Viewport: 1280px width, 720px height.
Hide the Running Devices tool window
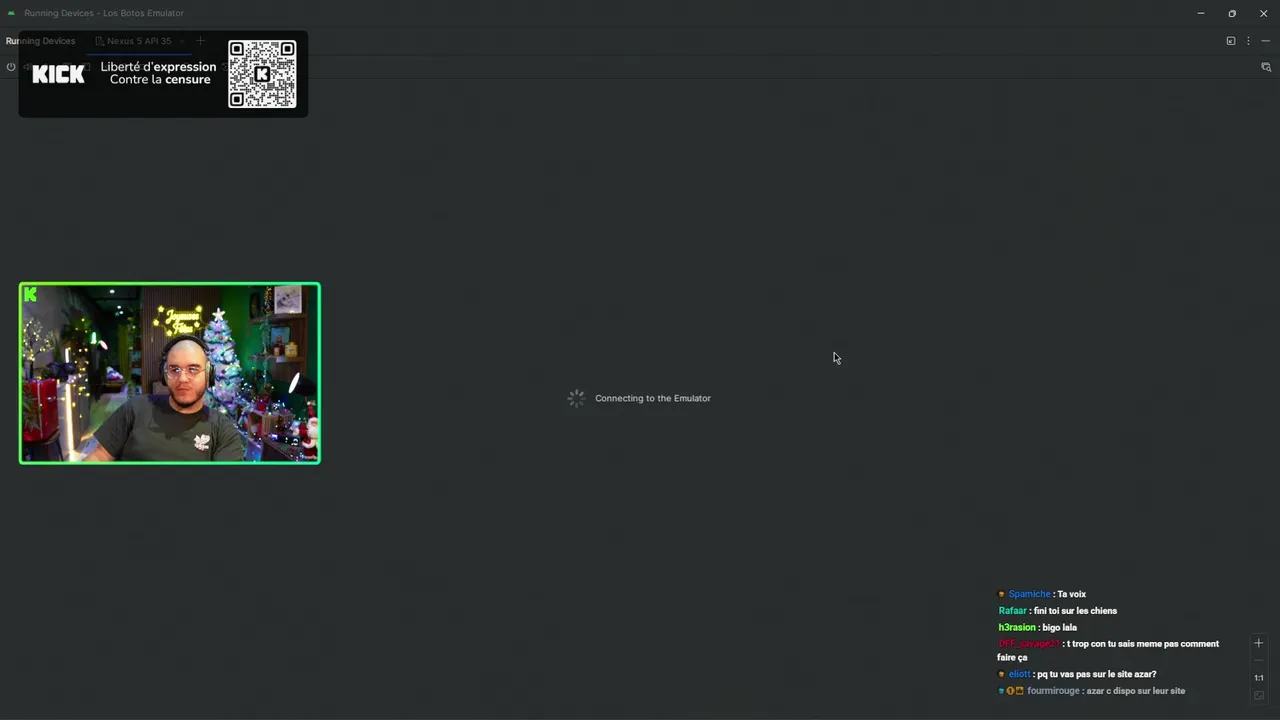1265,41
